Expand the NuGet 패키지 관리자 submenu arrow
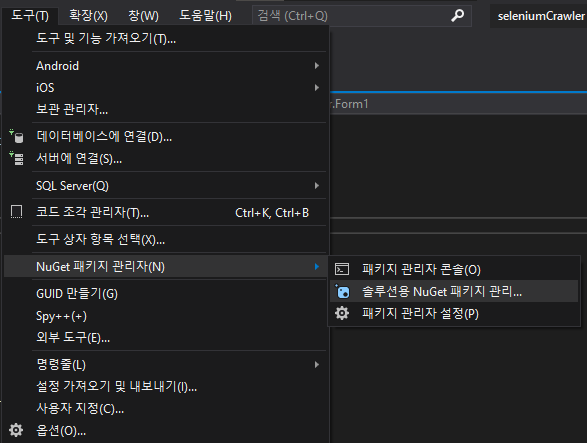This screenshot has width=587, height=443. pyautogui.click(x=317, y=266)
